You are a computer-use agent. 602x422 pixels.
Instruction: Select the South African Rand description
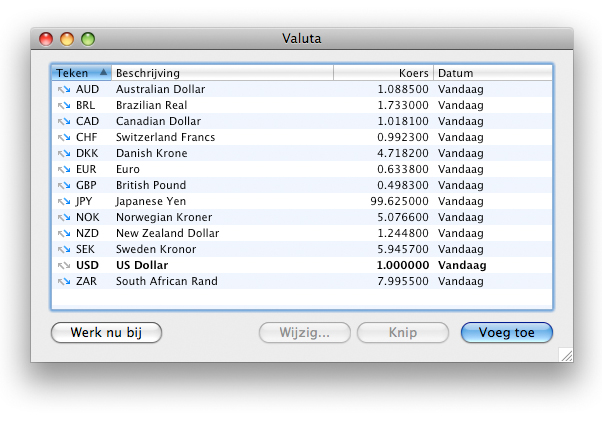(x=167, y=281)
